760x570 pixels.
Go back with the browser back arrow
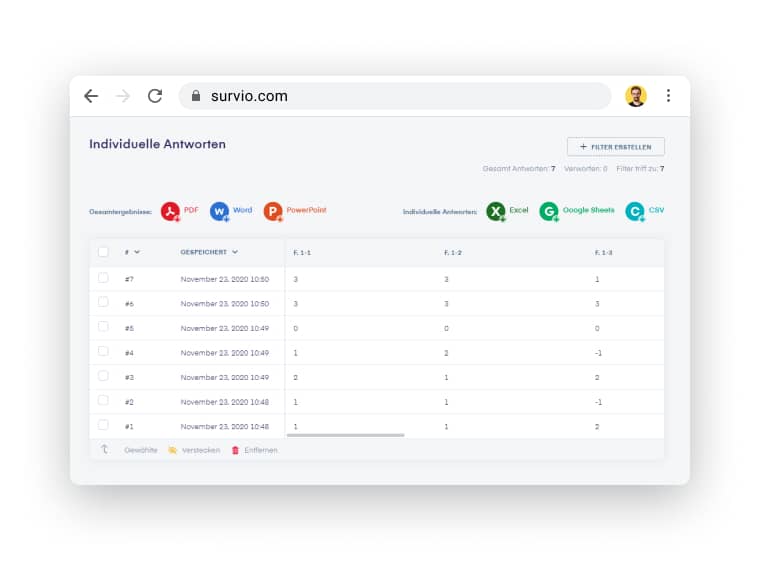(x=91, y=96)
